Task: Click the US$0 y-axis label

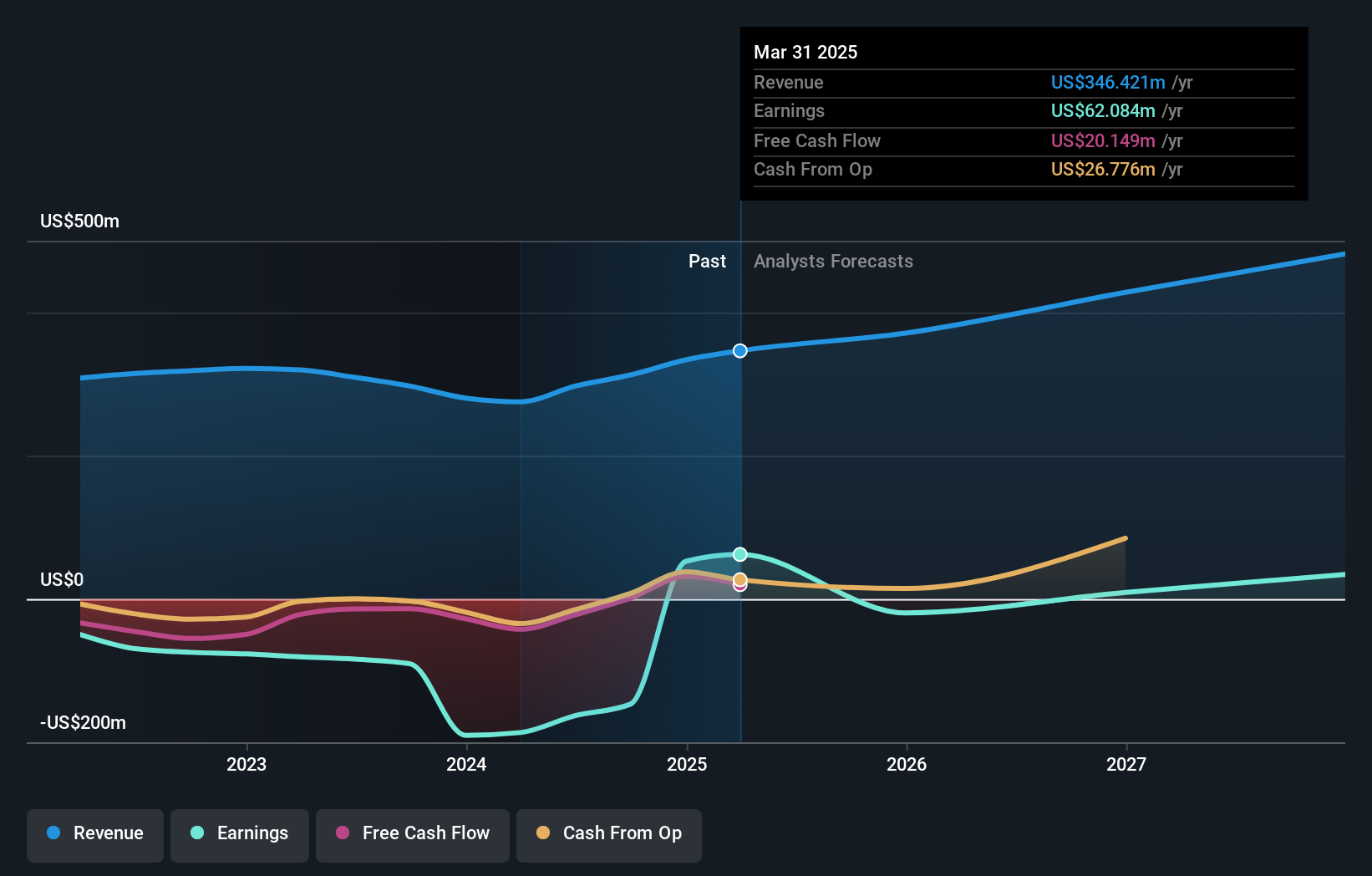Action: point(62,580)
